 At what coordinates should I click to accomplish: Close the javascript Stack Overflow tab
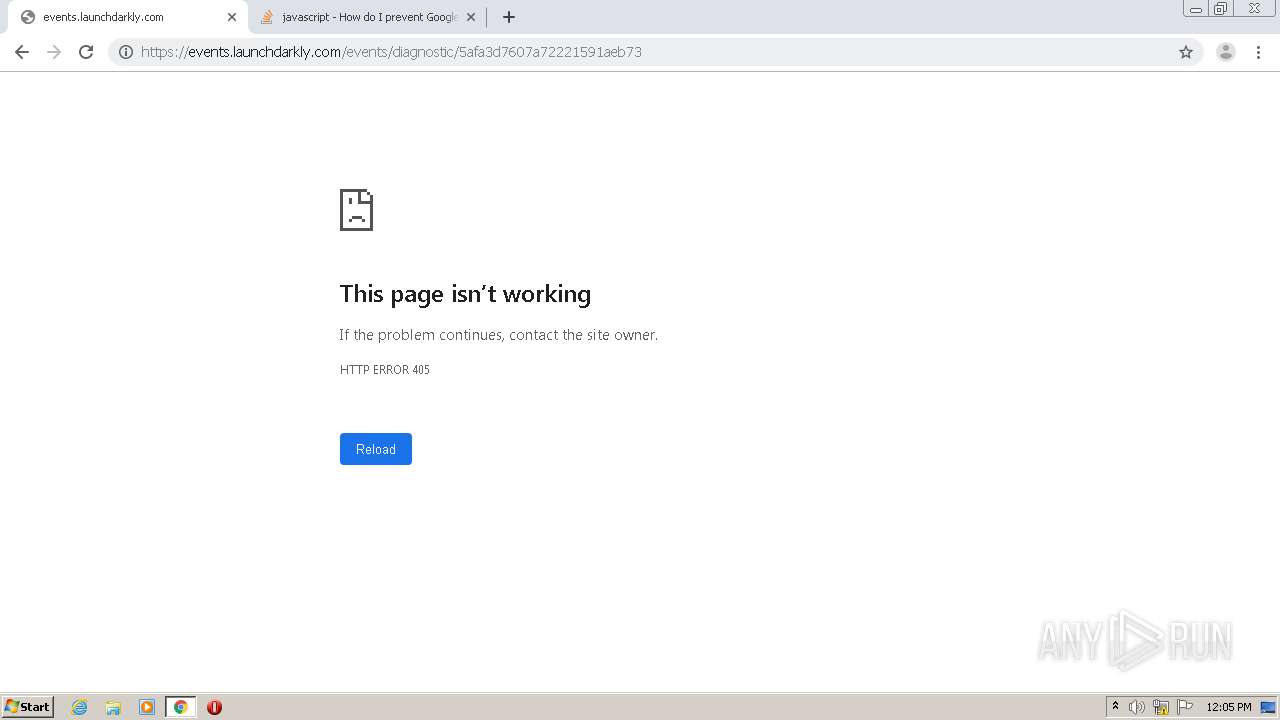pyautogui.click(x=471, y=17)
